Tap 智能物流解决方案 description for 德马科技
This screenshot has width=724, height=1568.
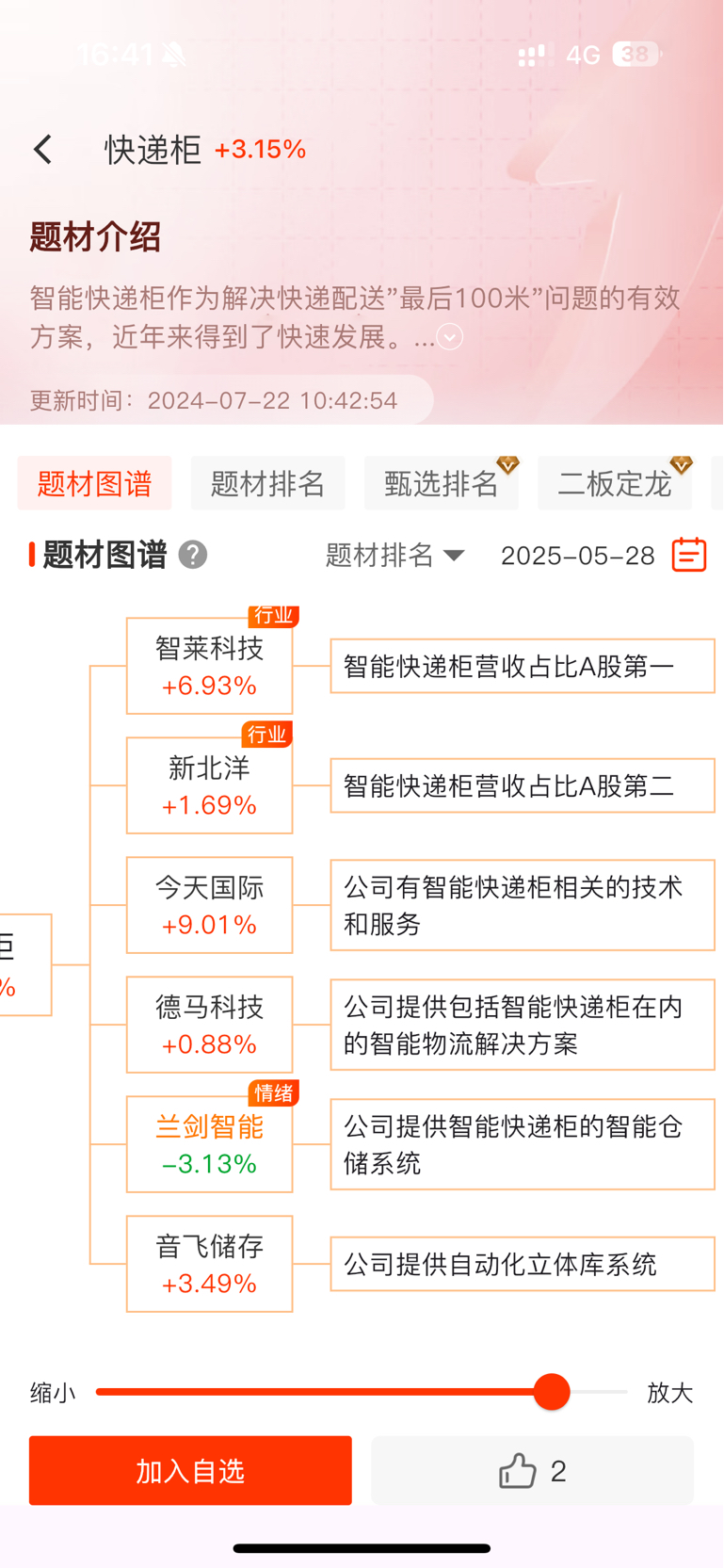tap(523, 1025)
